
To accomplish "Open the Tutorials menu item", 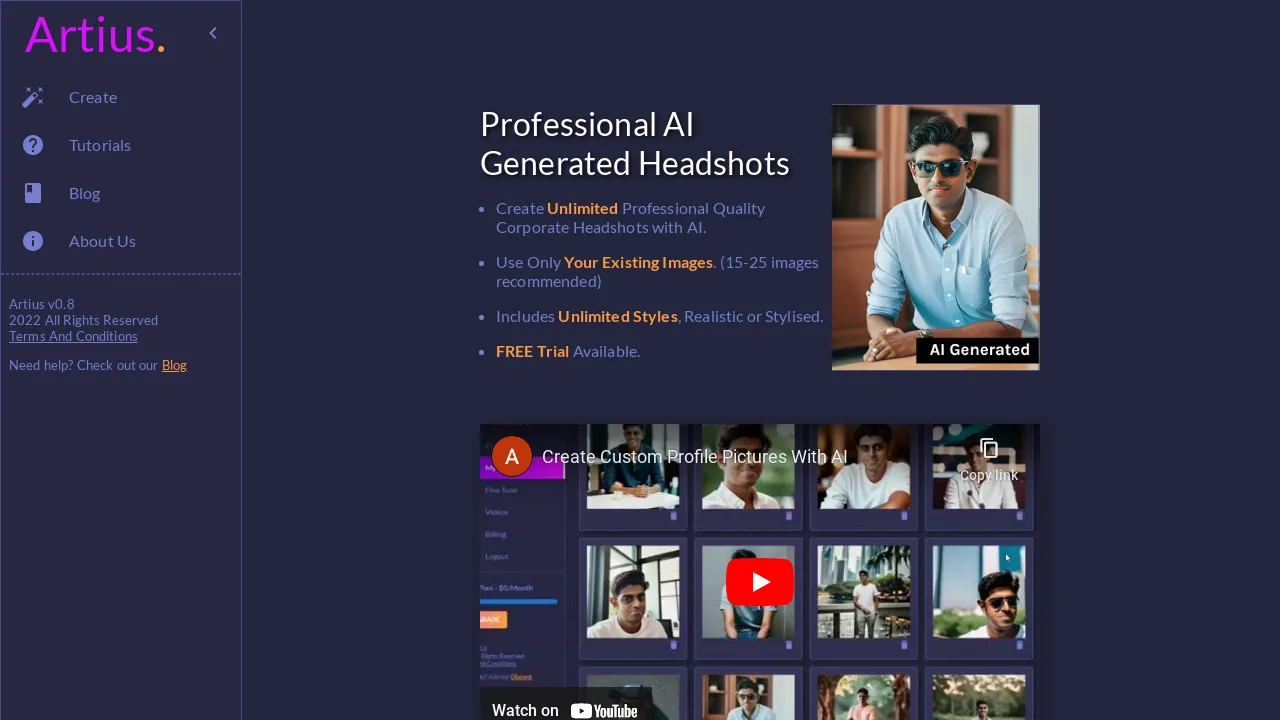I will [x=120, y=145].
